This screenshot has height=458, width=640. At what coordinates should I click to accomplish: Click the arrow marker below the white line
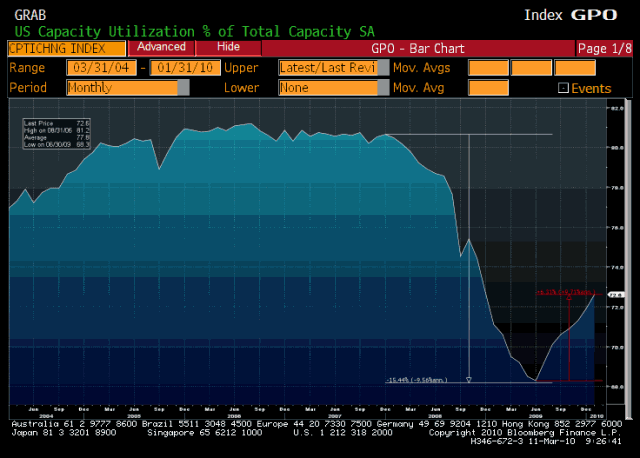[x=469, y=380]
